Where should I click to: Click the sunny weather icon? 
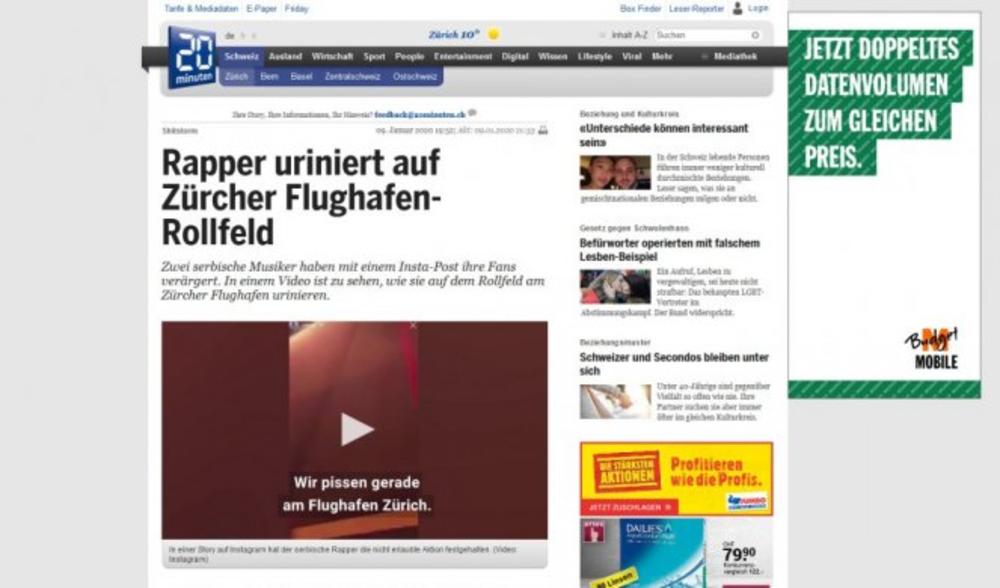[493, 34]
